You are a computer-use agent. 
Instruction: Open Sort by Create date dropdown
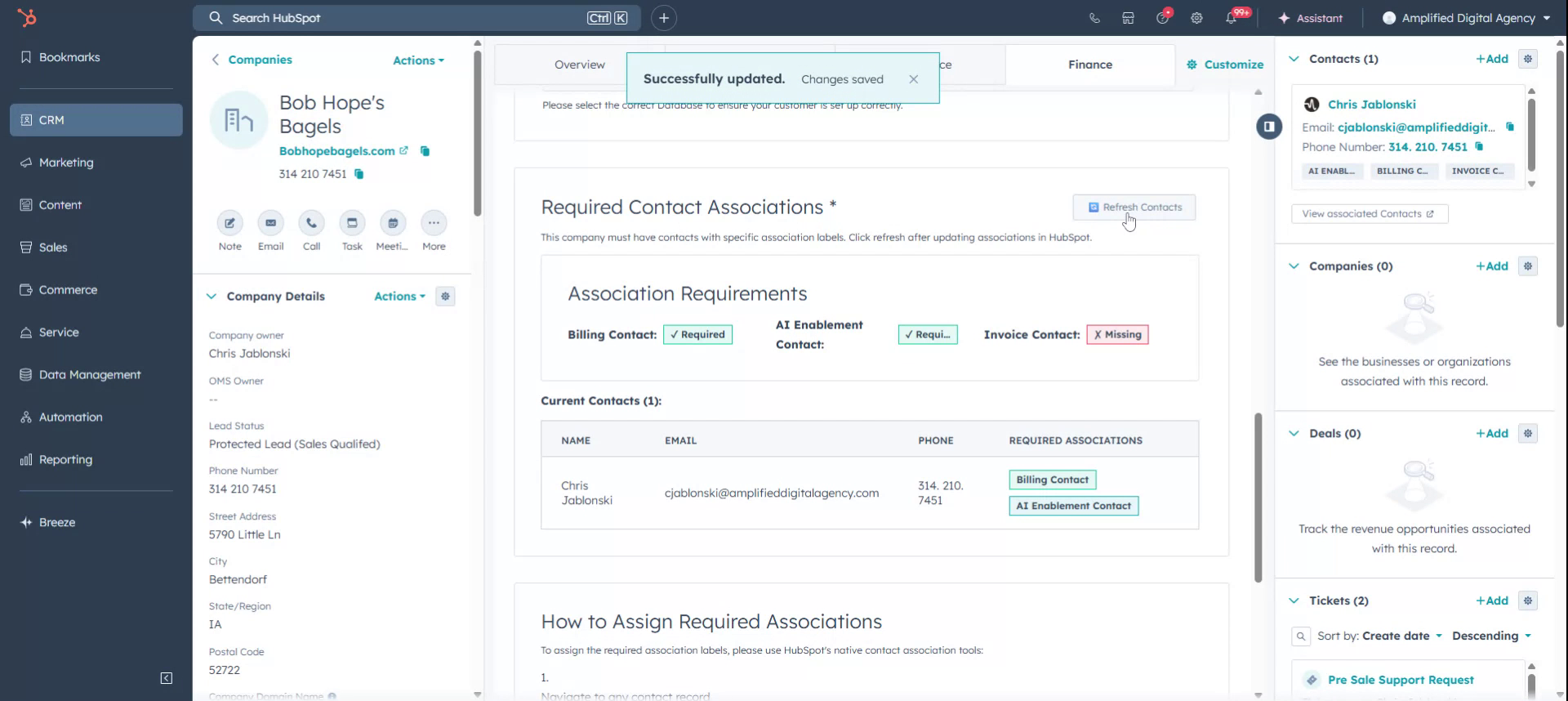pos(1401,636)
